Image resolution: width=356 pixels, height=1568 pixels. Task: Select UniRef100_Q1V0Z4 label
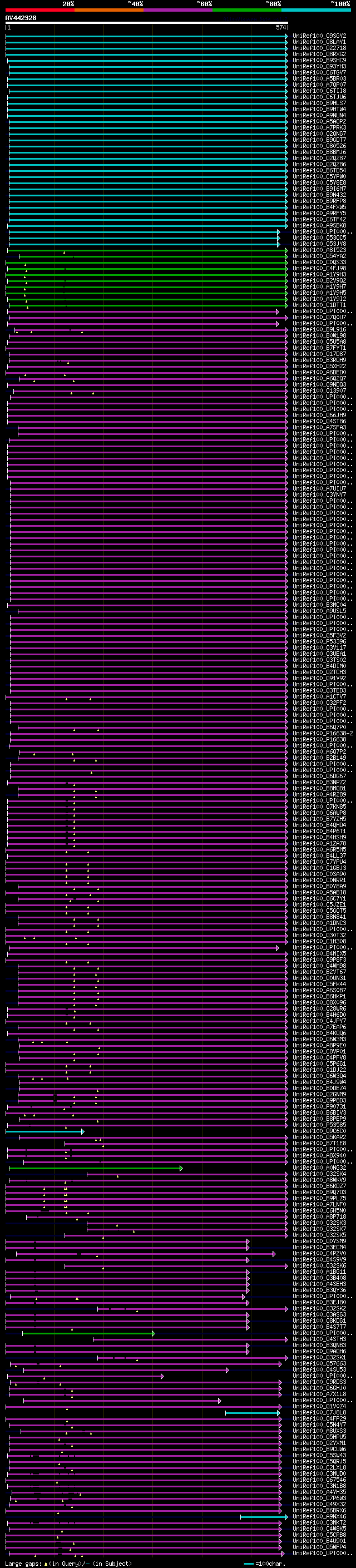click(x=319, y=1406)
